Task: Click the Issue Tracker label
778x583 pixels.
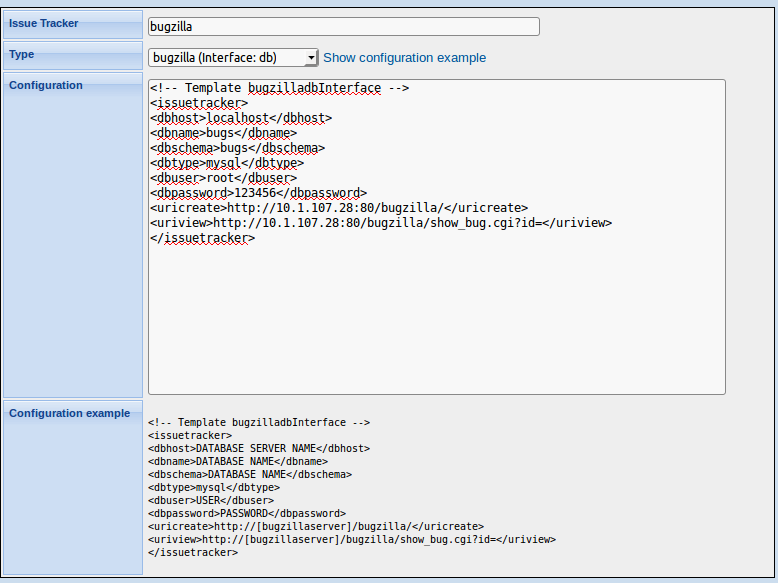Action: [44, 23]
